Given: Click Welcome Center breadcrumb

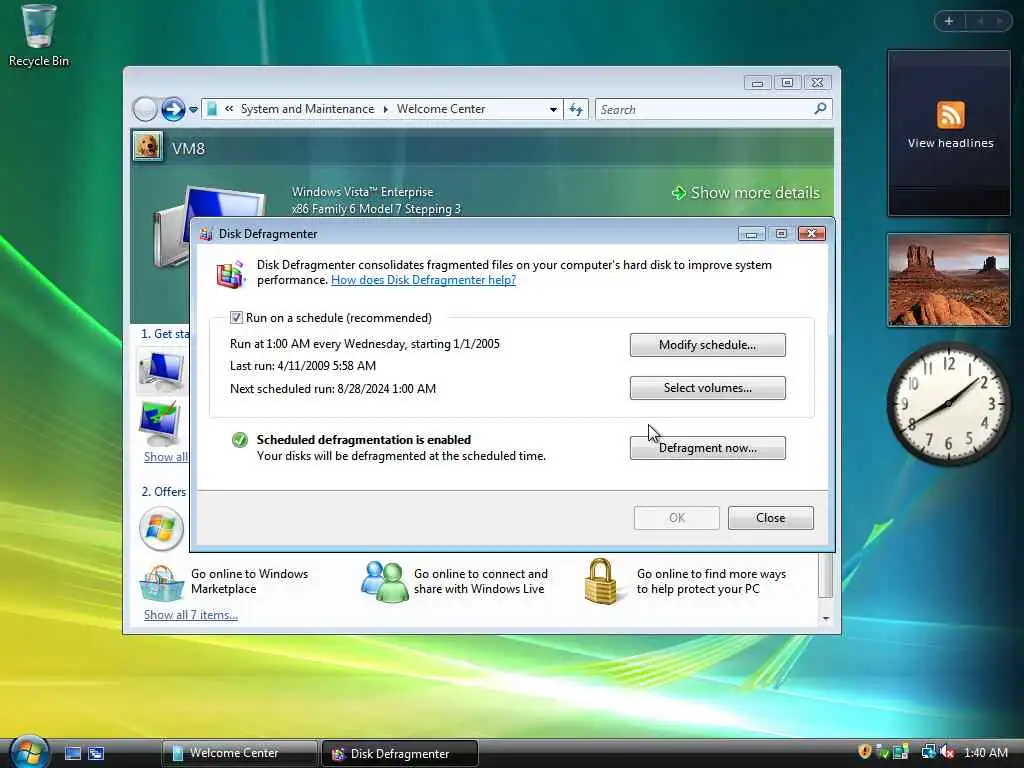Looking at the screenshot, I should pos(441,109).
